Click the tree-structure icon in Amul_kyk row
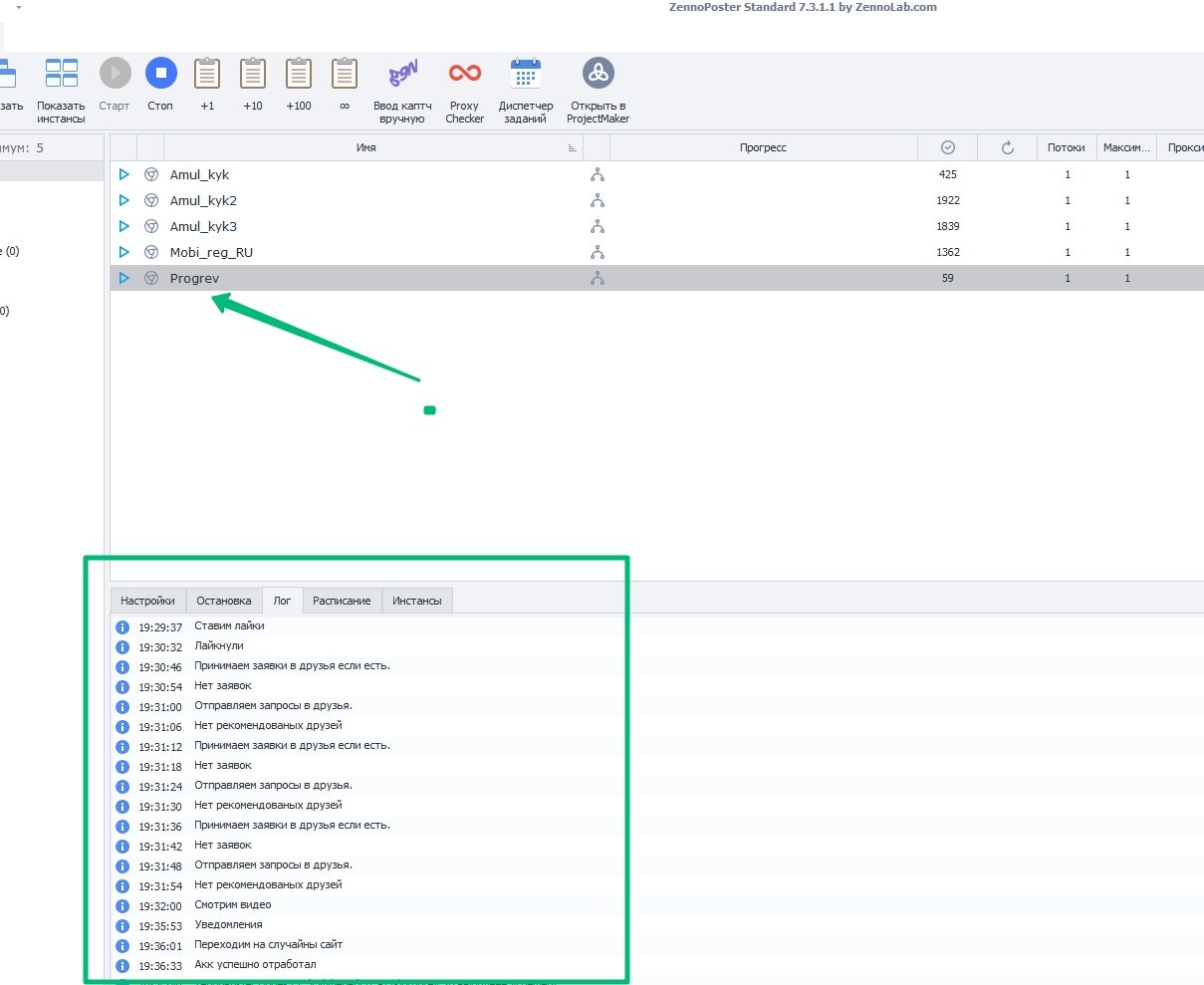Viewport: 1204px width, 985px height. [x=598, y=174]
